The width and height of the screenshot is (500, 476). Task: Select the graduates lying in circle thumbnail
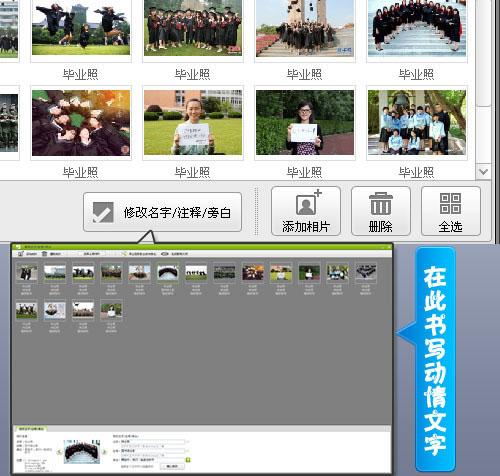point(81,123)
